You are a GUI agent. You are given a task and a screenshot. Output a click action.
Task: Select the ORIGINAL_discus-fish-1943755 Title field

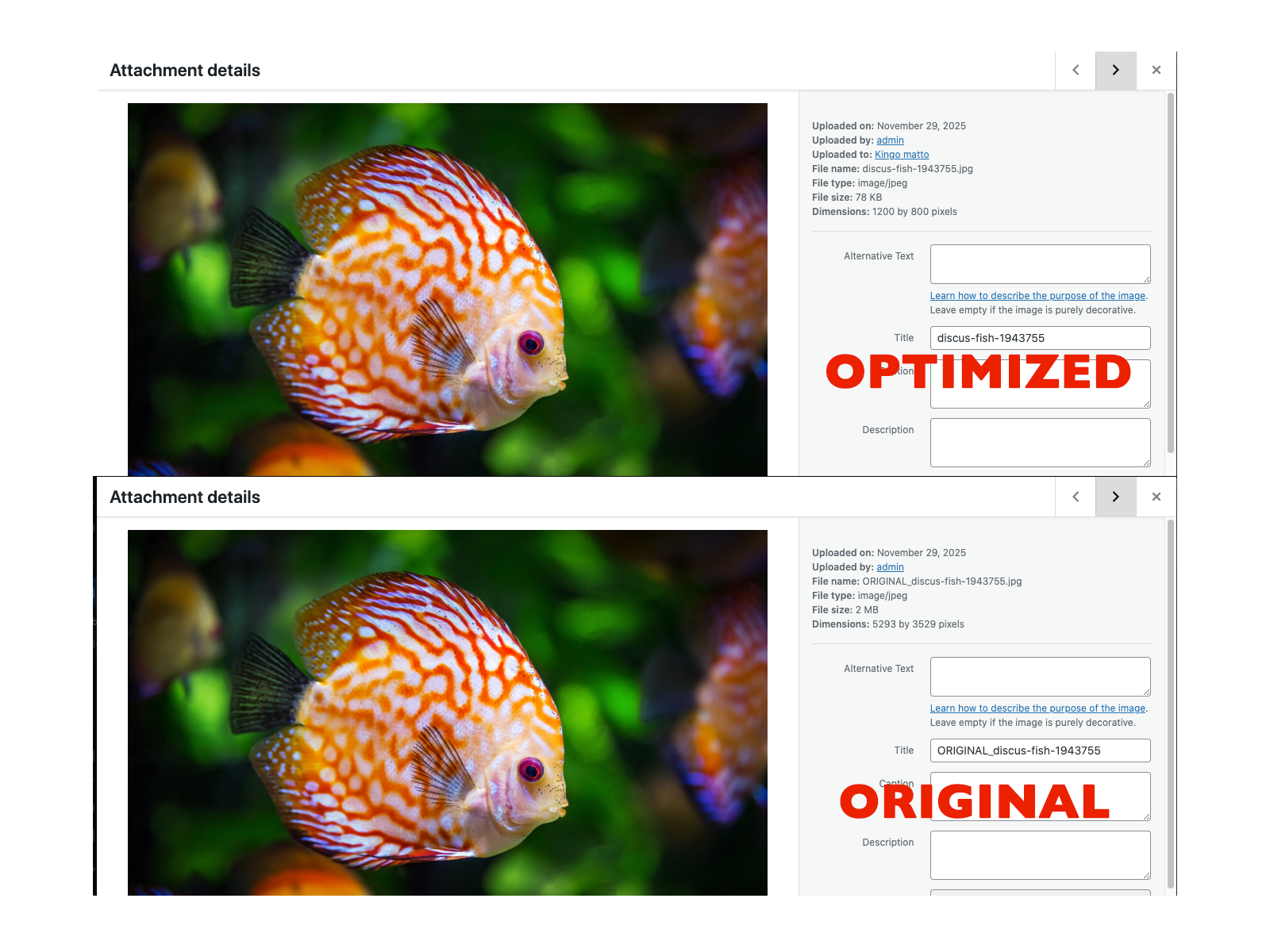click(1040, 750)
